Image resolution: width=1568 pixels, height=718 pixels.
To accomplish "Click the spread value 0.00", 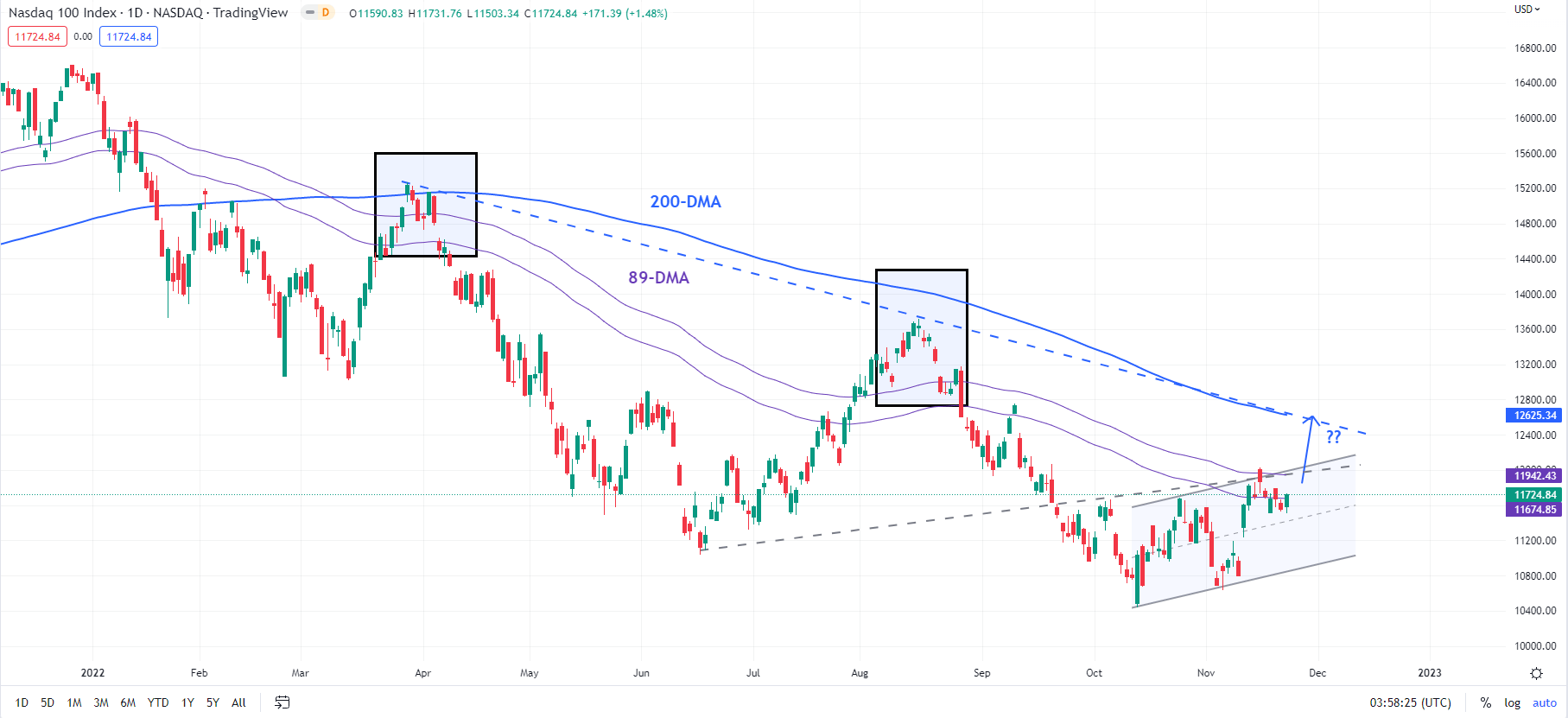I will click(83, 36).
